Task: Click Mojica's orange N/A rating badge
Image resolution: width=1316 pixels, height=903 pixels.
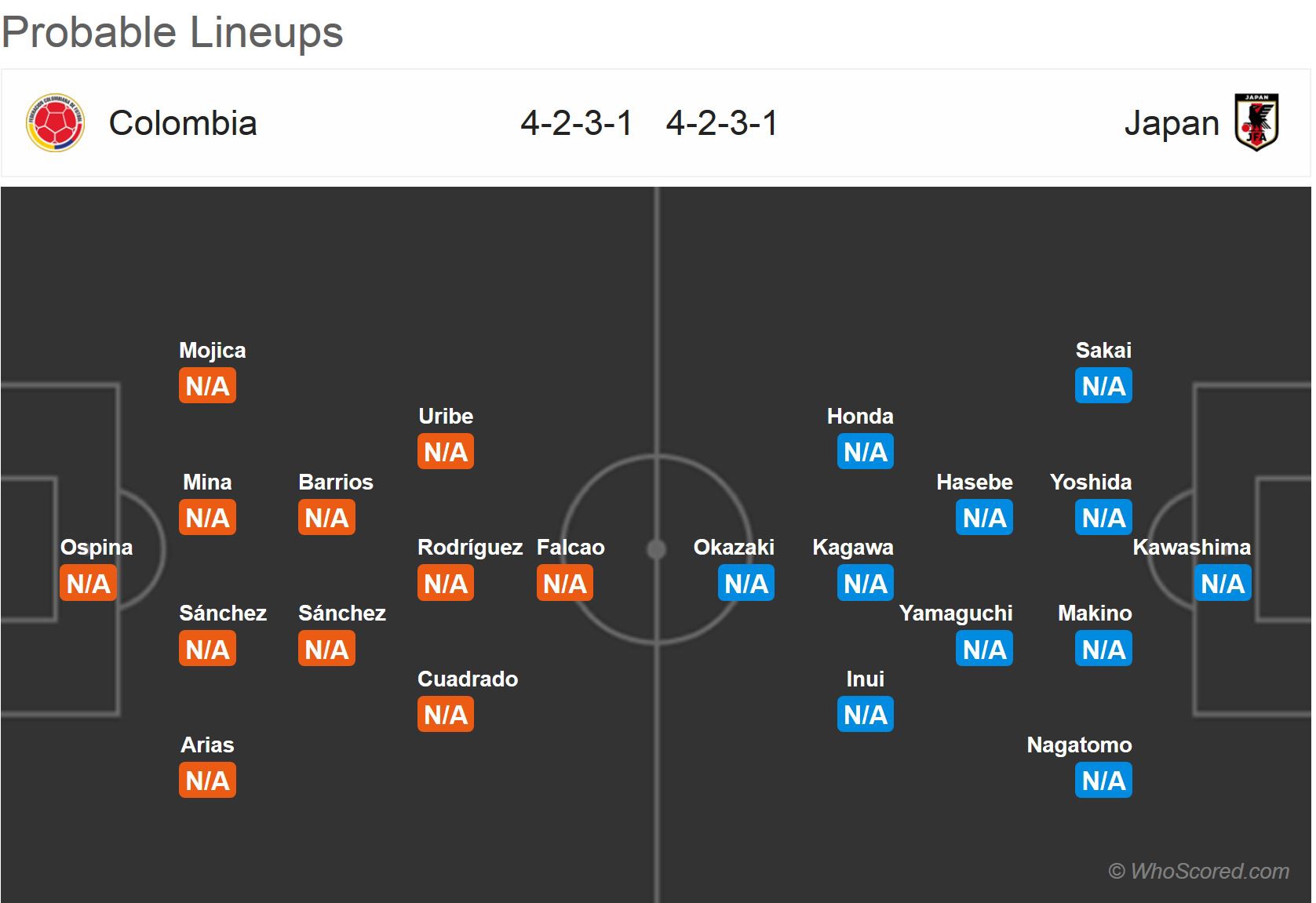Action: pos(207,386)
